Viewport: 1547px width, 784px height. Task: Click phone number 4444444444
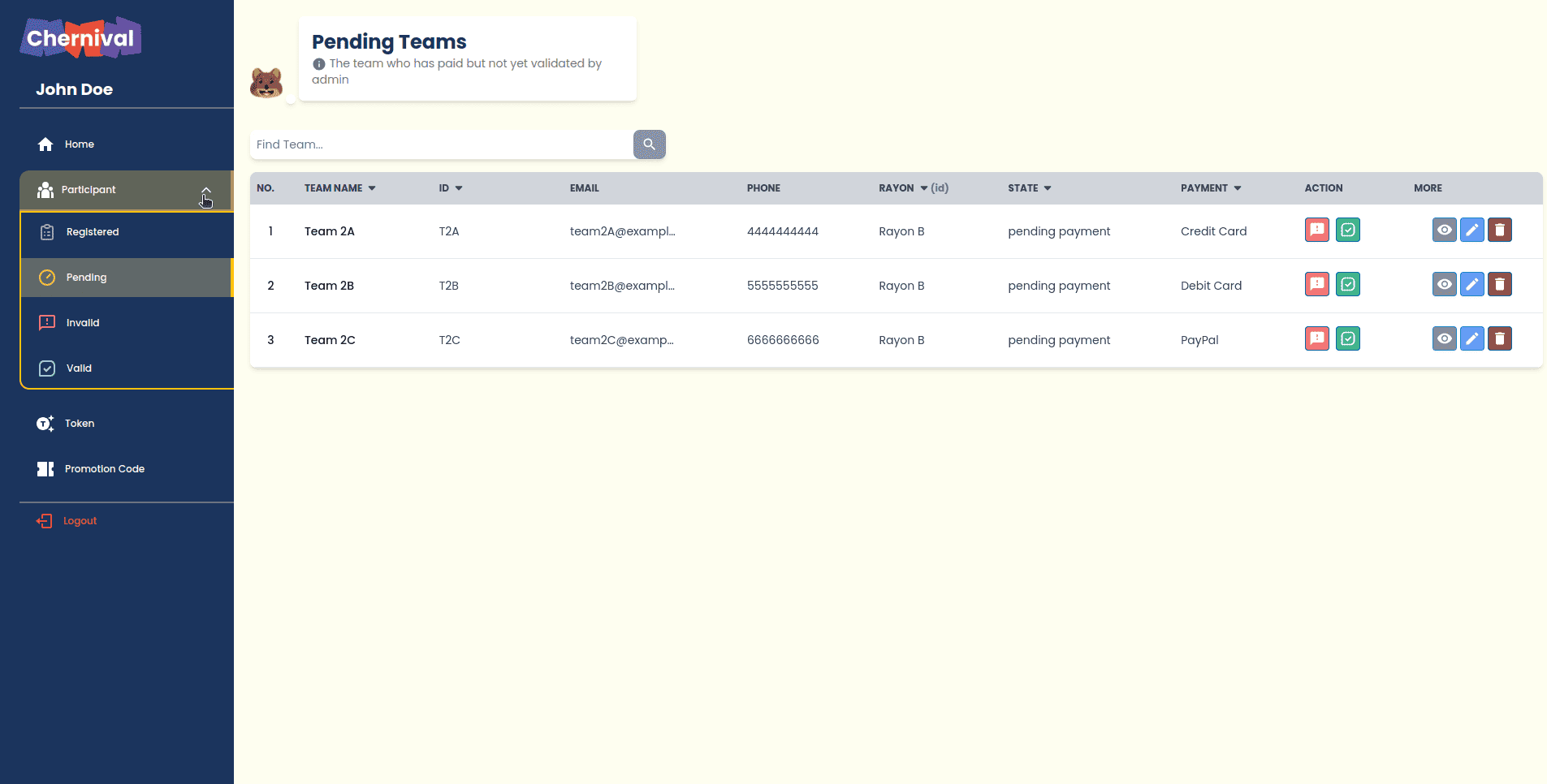783,231
